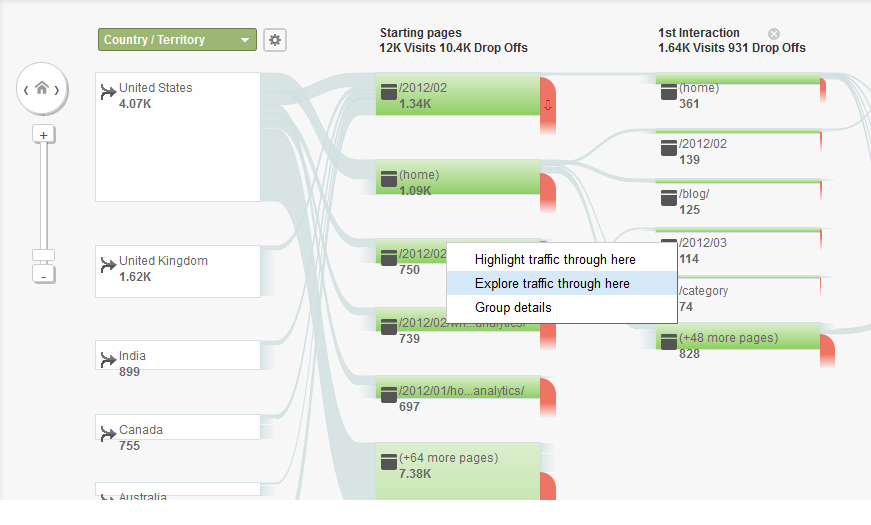Click the United States source node
871x525 pixels.
pyautogui.click(x=177, y=137)
